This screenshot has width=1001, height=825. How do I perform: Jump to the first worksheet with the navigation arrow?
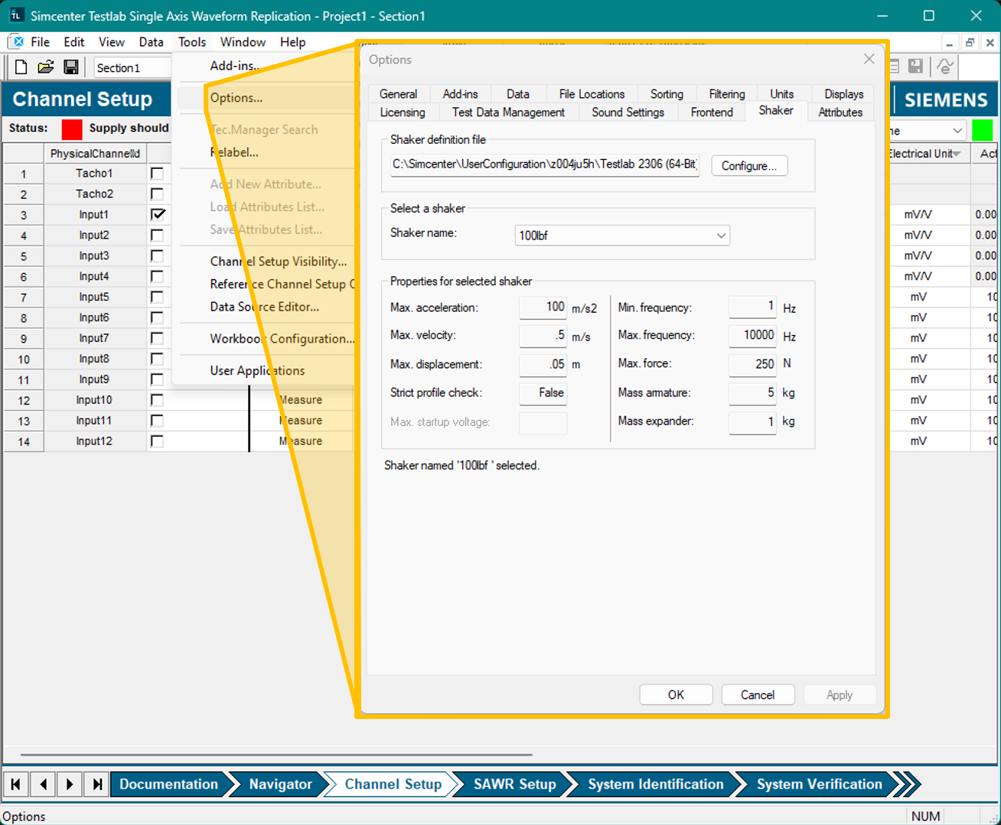(18, 784)
